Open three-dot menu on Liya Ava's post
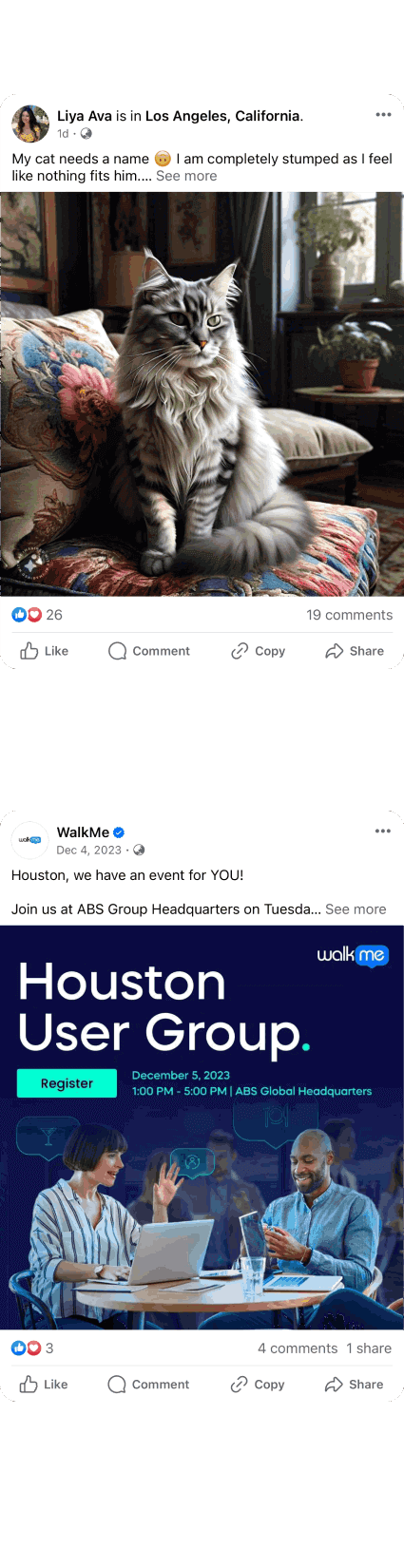 coord(383,114)
